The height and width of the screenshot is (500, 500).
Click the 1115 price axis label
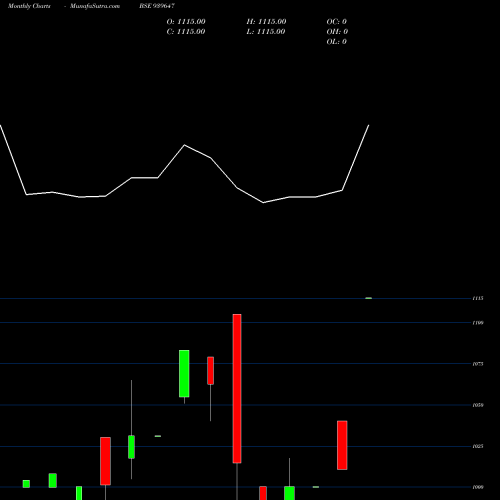478,298
